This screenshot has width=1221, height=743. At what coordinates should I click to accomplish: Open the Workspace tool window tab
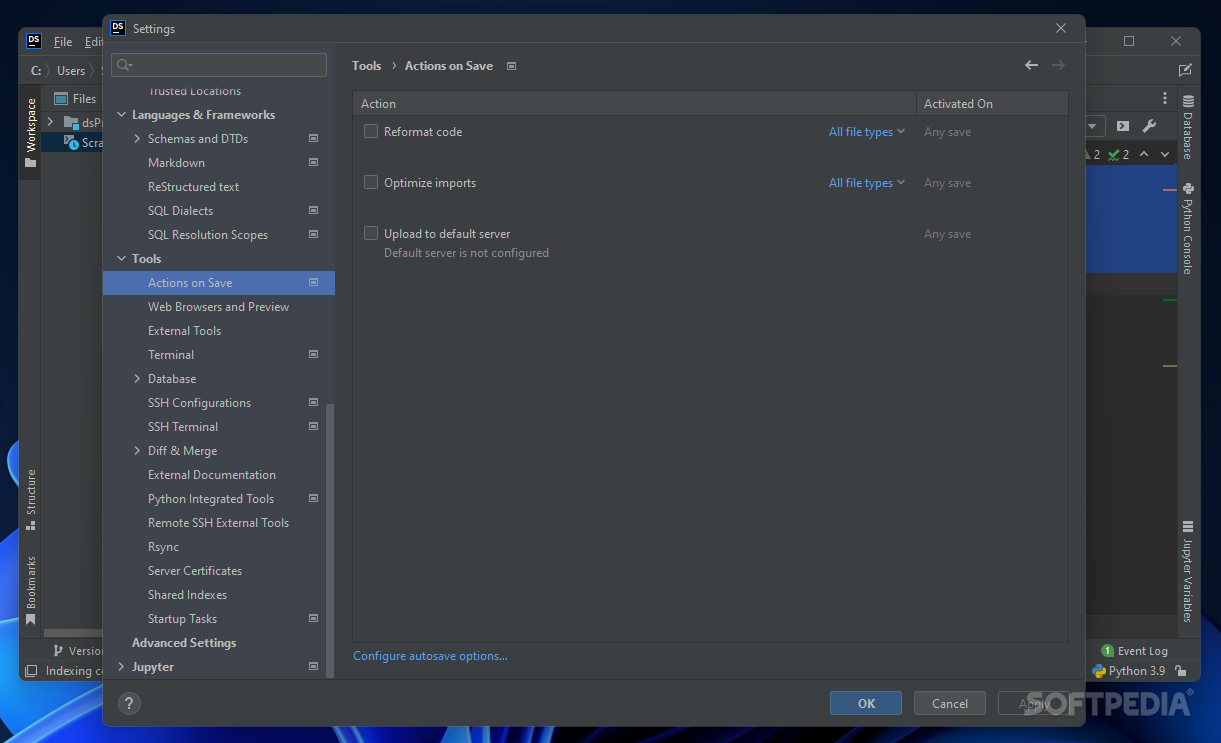click(x=30, y=133)
